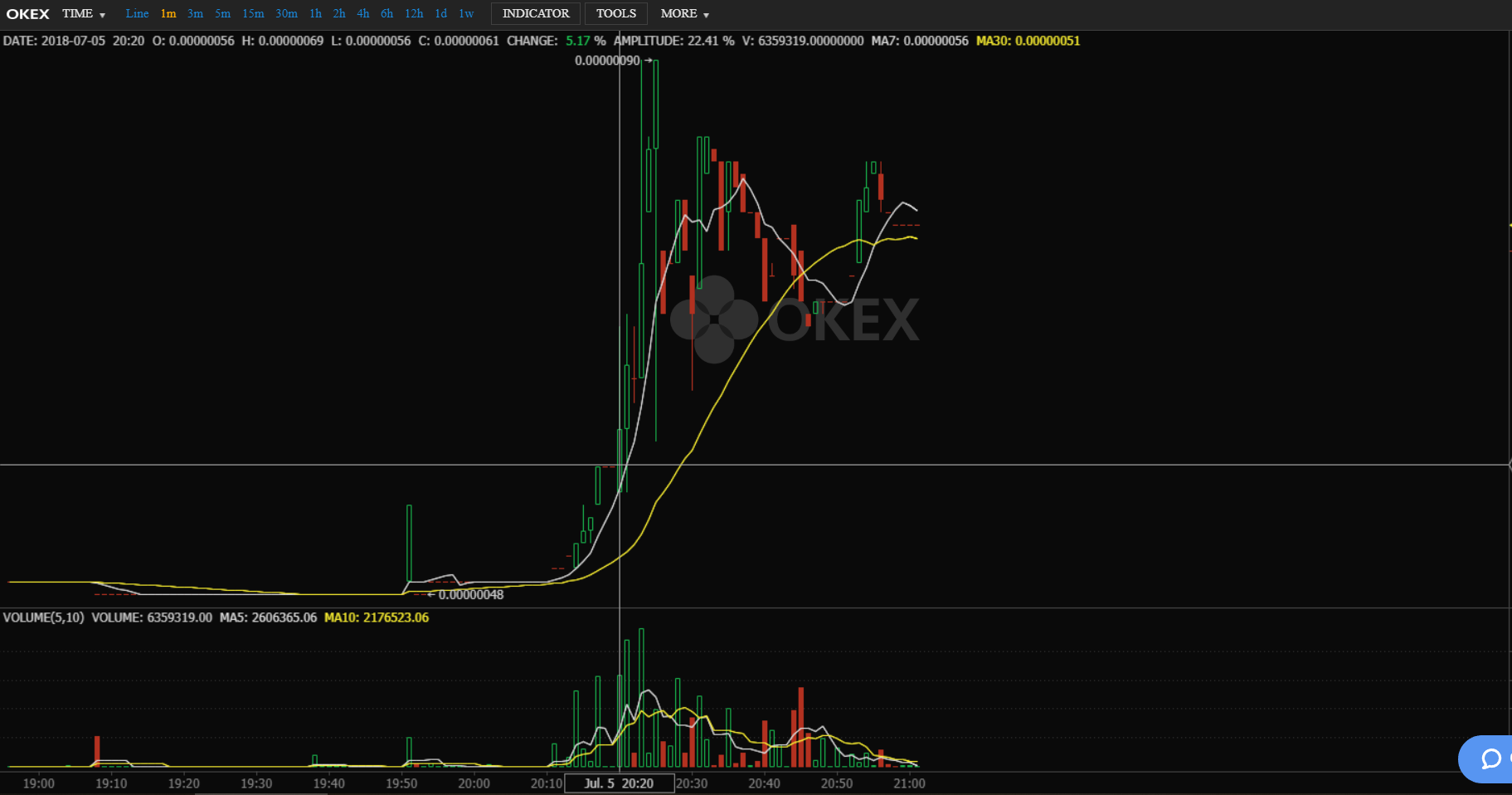1512x795 pixels.
Task: Expand the MORE dropdown
Action: (684, 13)
